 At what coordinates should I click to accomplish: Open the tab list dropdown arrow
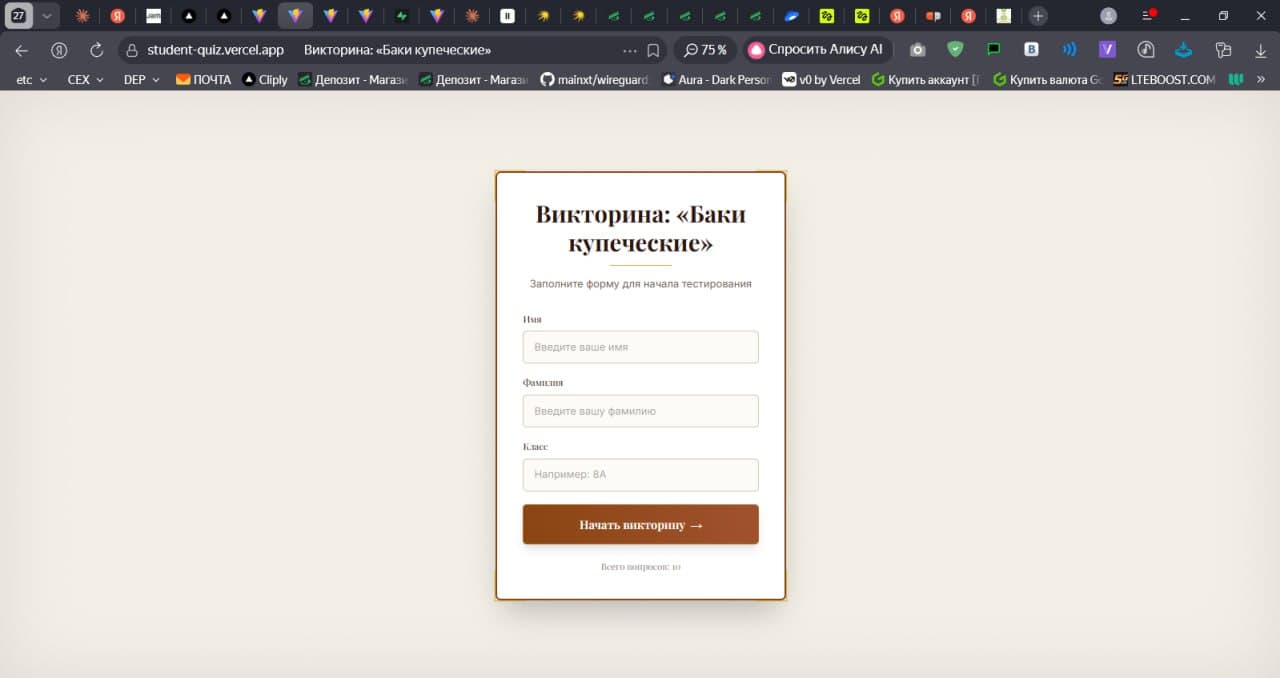46,15
